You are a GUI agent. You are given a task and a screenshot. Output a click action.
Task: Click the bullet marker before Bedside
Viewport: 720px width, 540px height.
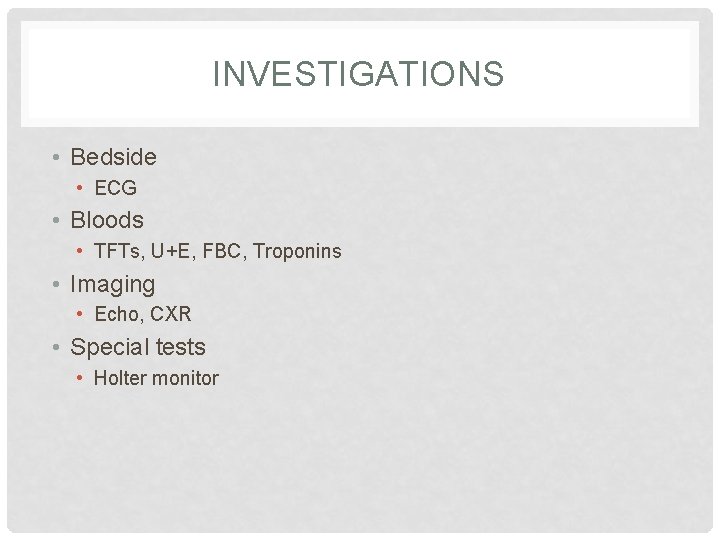[x=58, y=158]
